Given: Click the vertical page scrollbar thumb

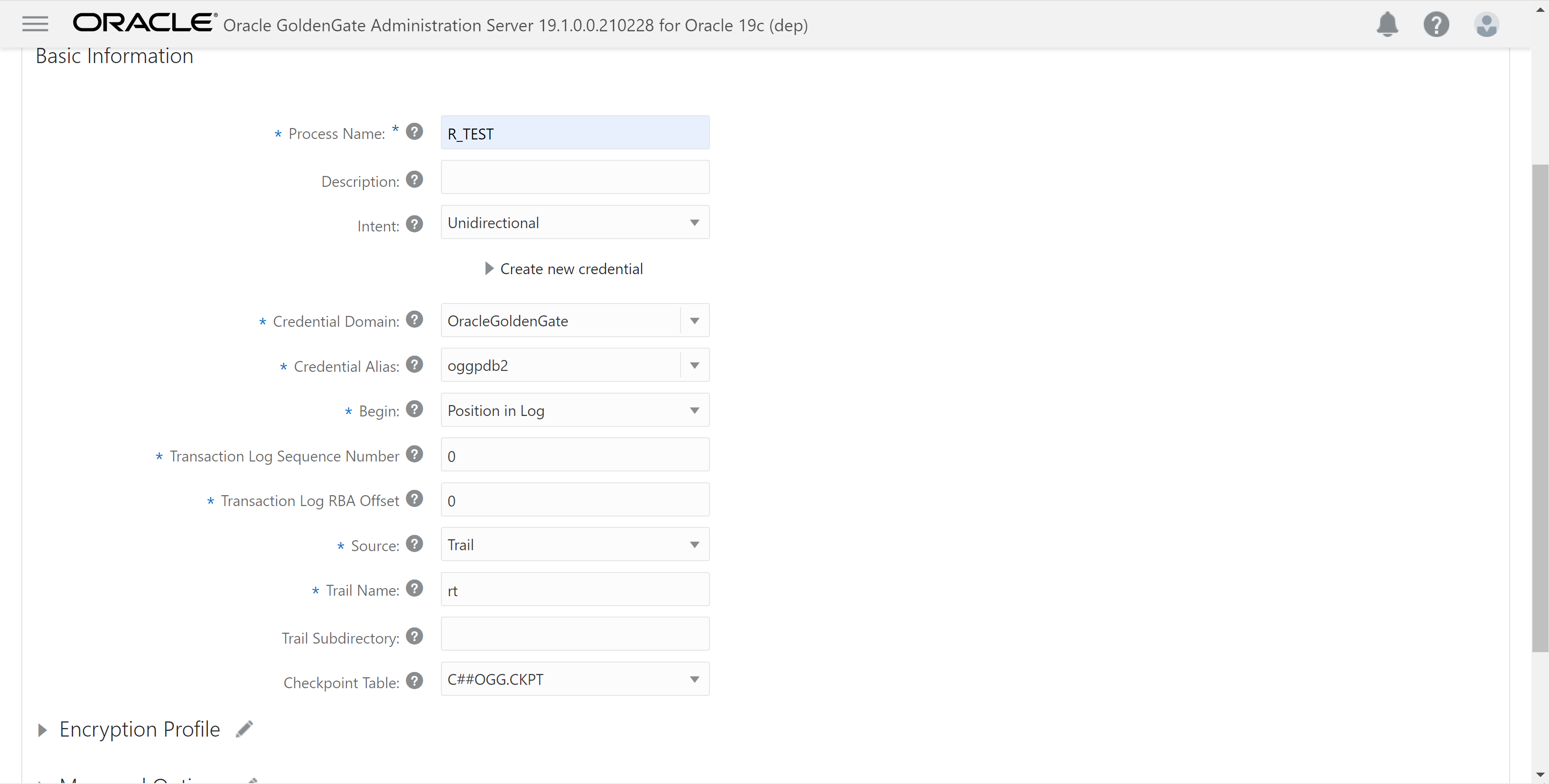Looking at the screenshot, I should (1540, 408).
